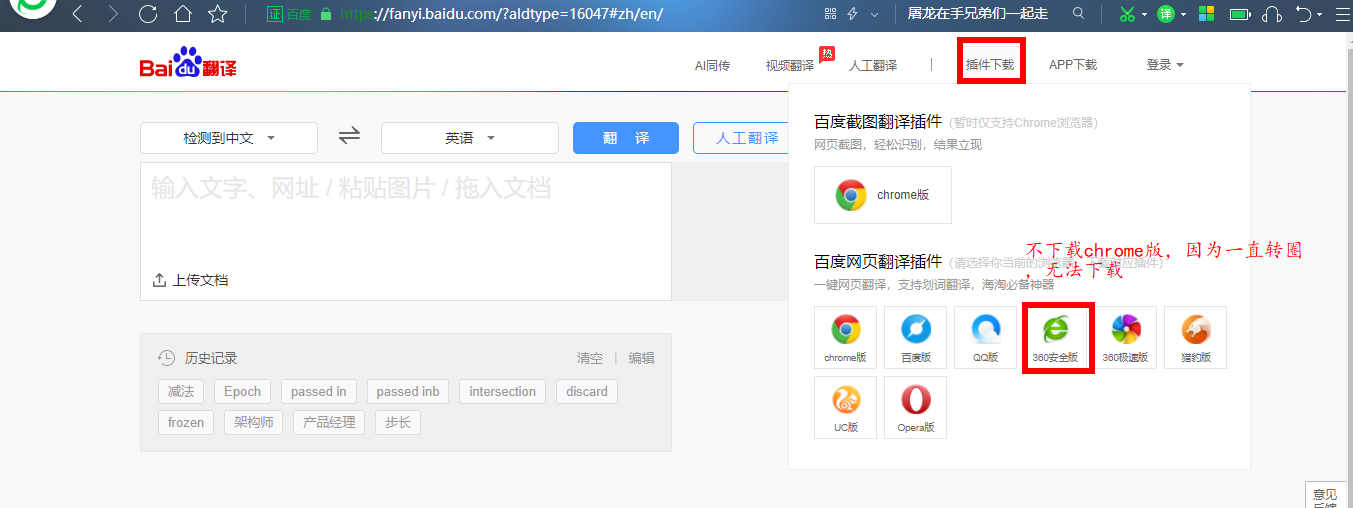Choose the small chrome版 webpage plugin icon

point(846,337)
